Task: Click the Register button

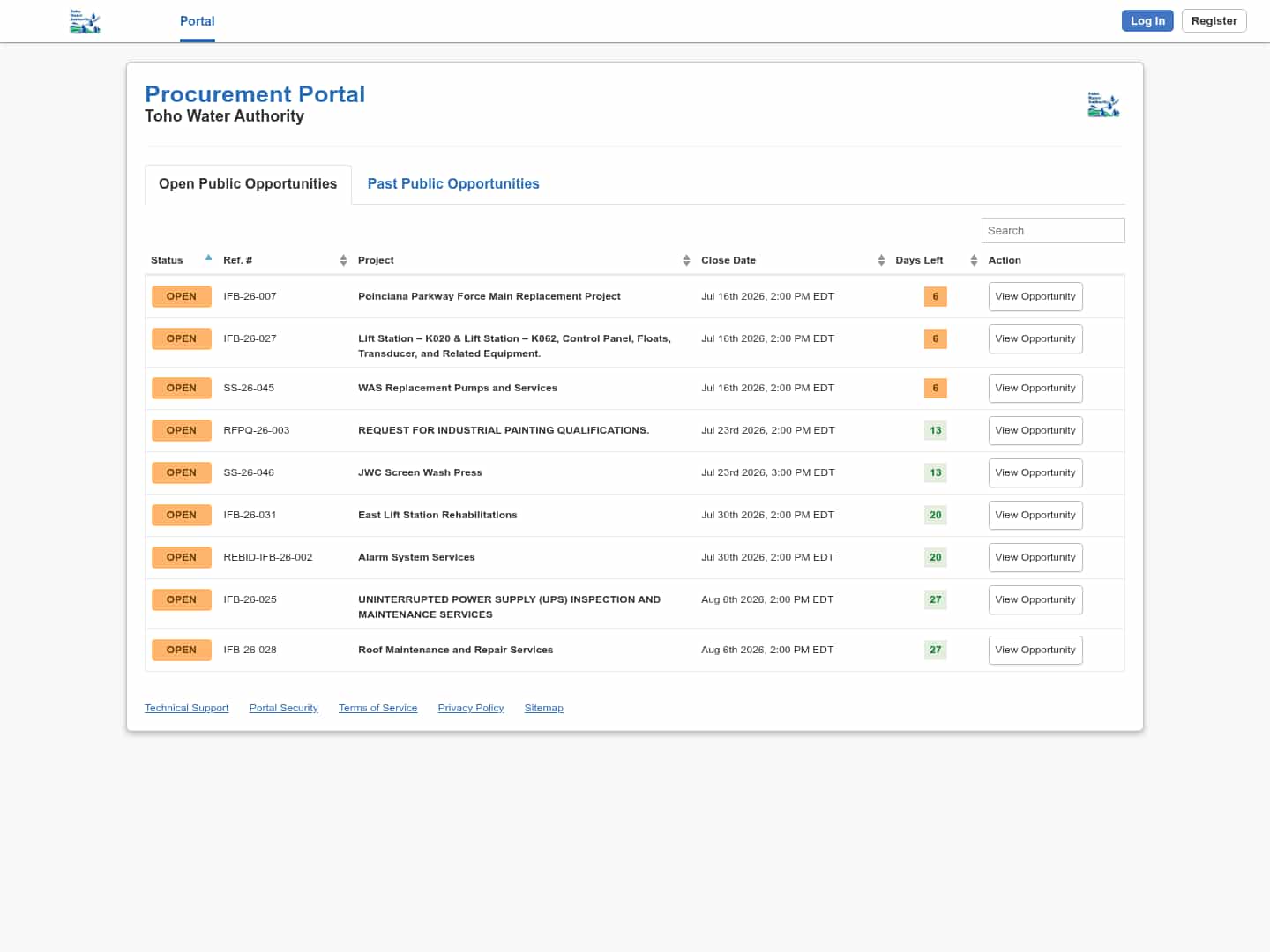Action: point(1214,20)
